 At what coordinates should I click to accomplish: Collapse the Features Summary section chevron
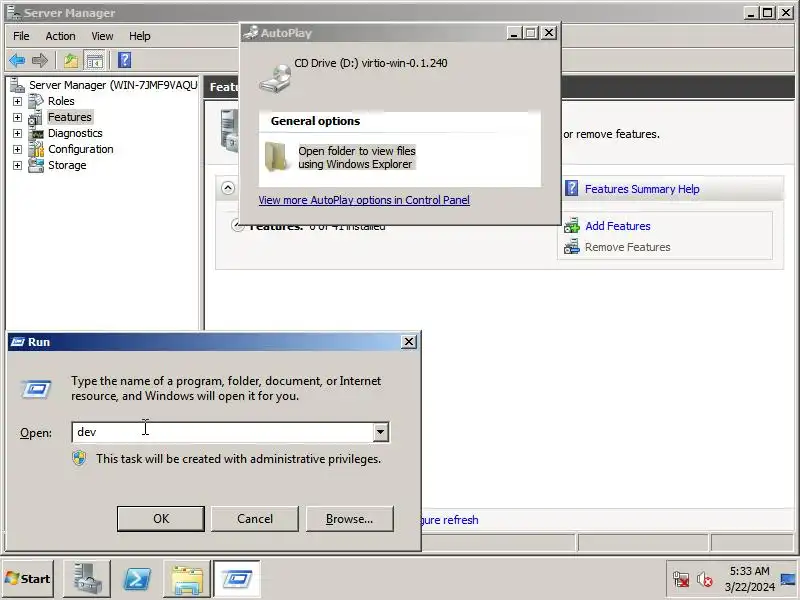pyautogui.click(x=228, y=188)
